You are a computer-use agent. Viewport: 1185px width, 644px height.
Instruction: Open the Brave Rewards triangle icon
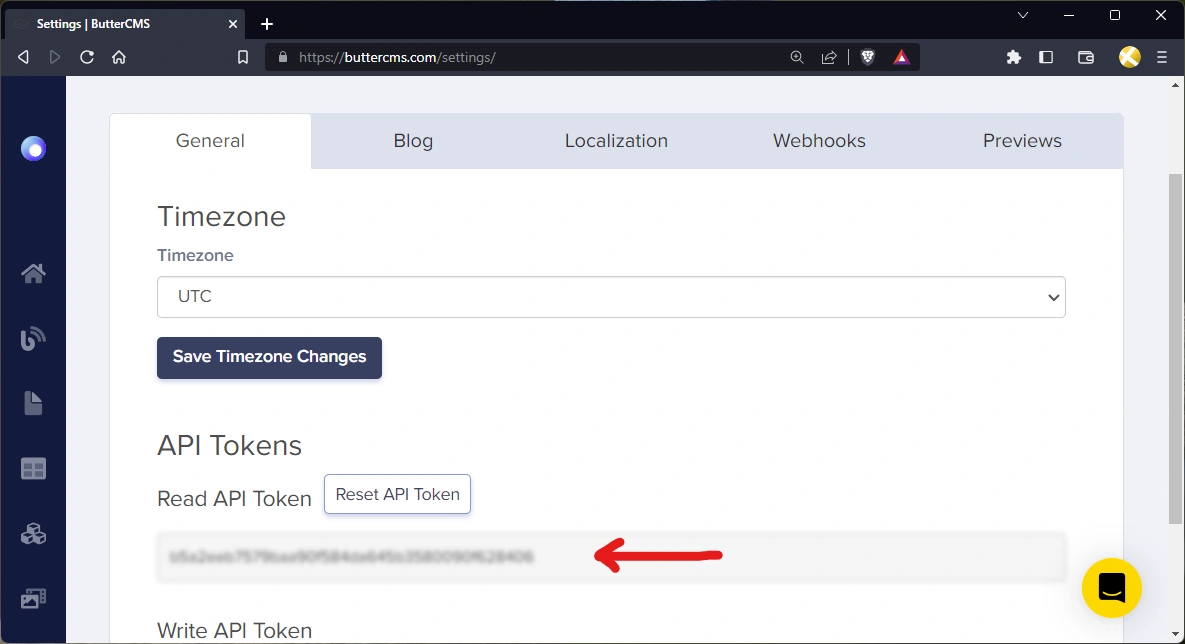tap(902, 57)
